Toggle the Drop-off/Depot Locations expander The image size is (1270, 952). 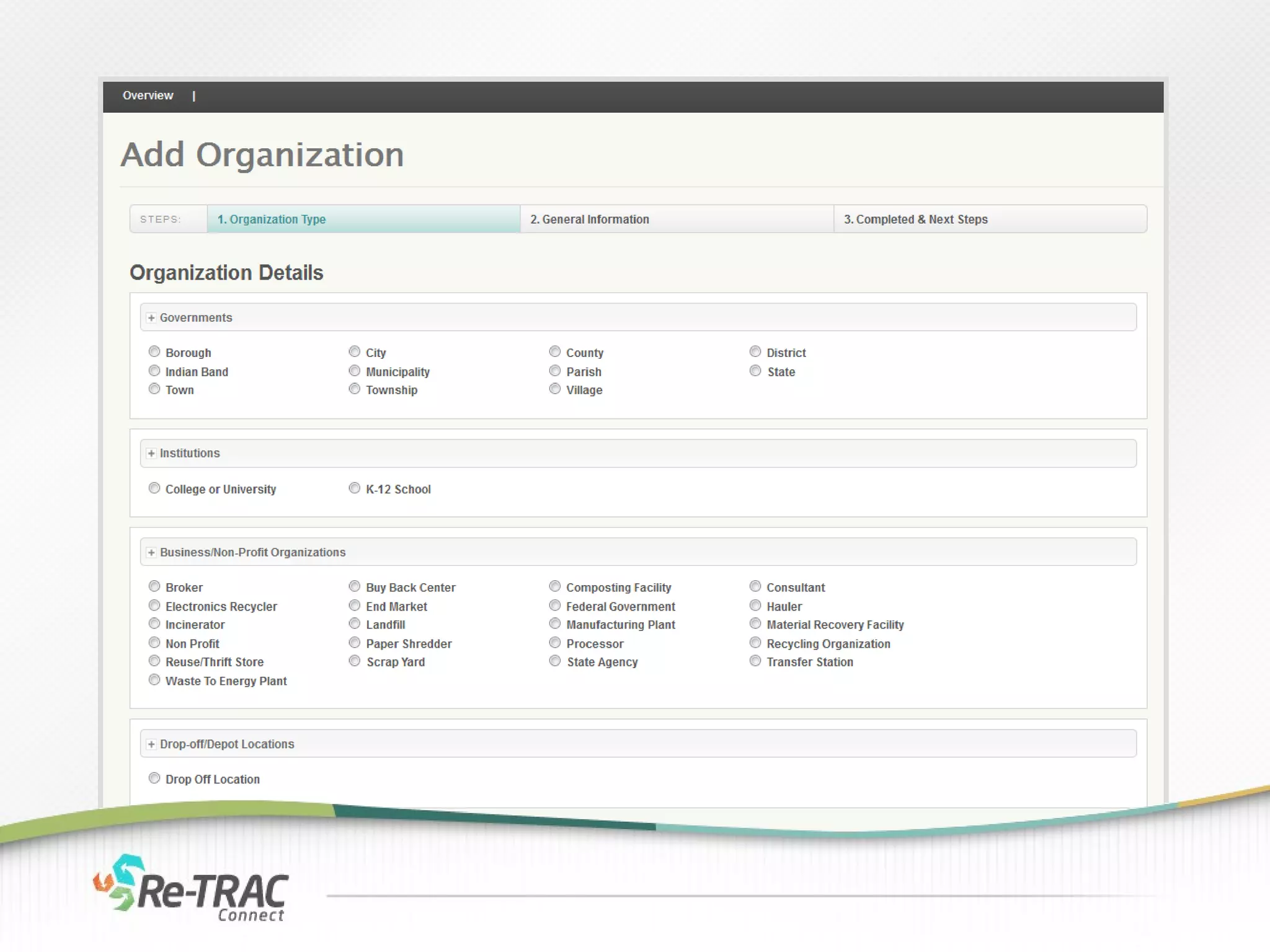click(151, 744)
